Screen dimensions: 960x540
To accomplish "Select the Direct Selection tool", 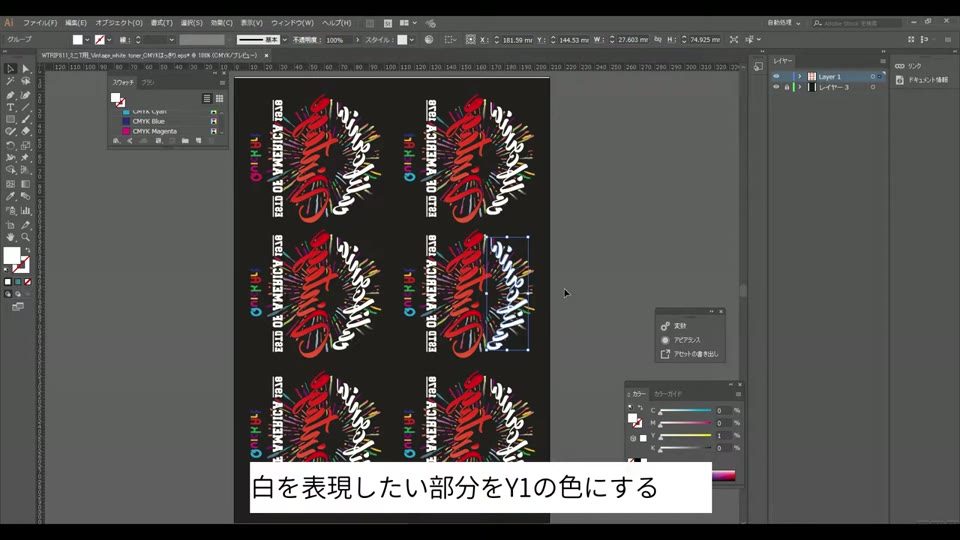I will tap(26, 69).
